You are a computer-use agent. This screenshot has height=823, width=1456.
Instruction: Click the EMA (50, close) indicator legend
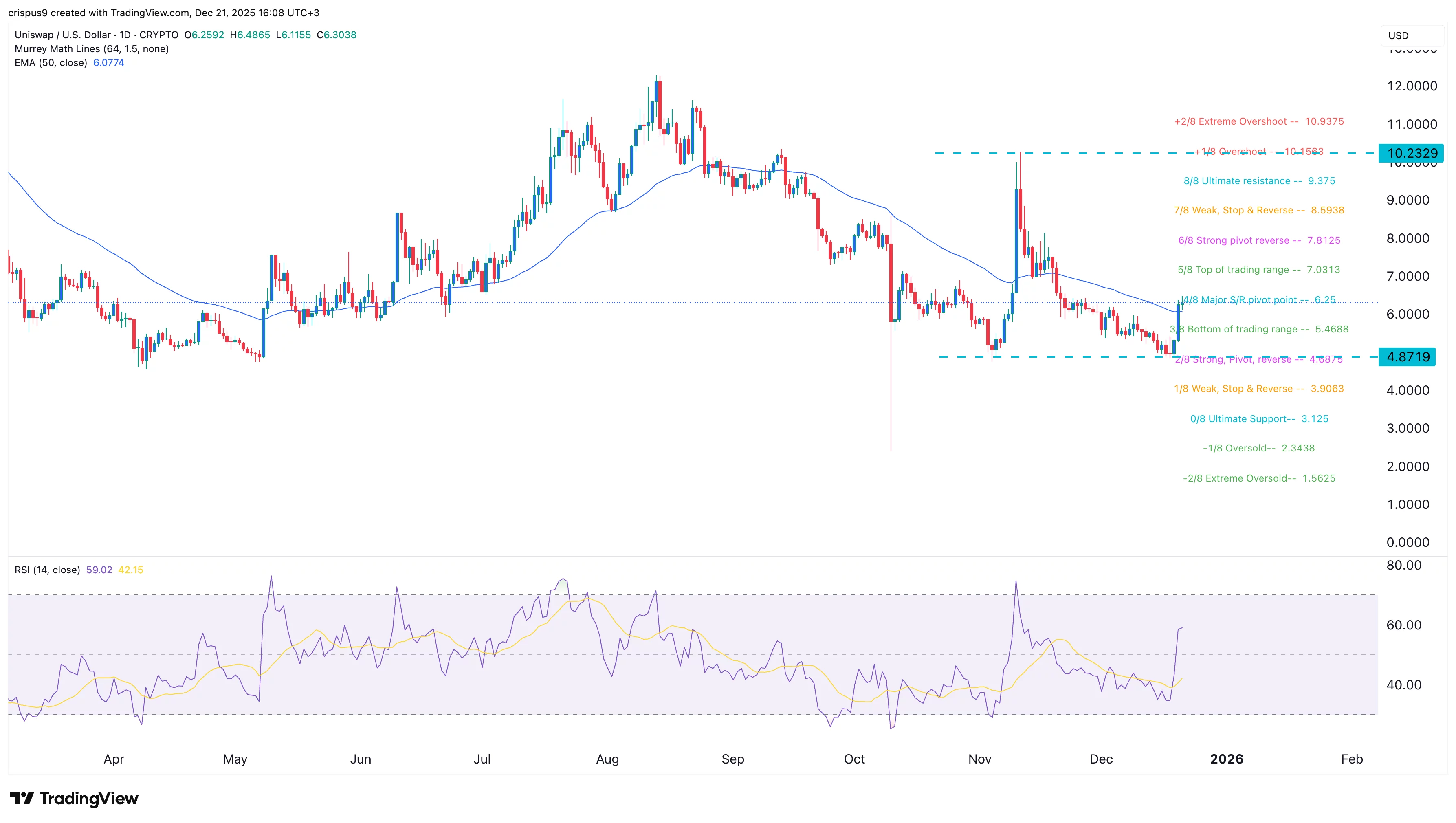(x=51, y=63)
